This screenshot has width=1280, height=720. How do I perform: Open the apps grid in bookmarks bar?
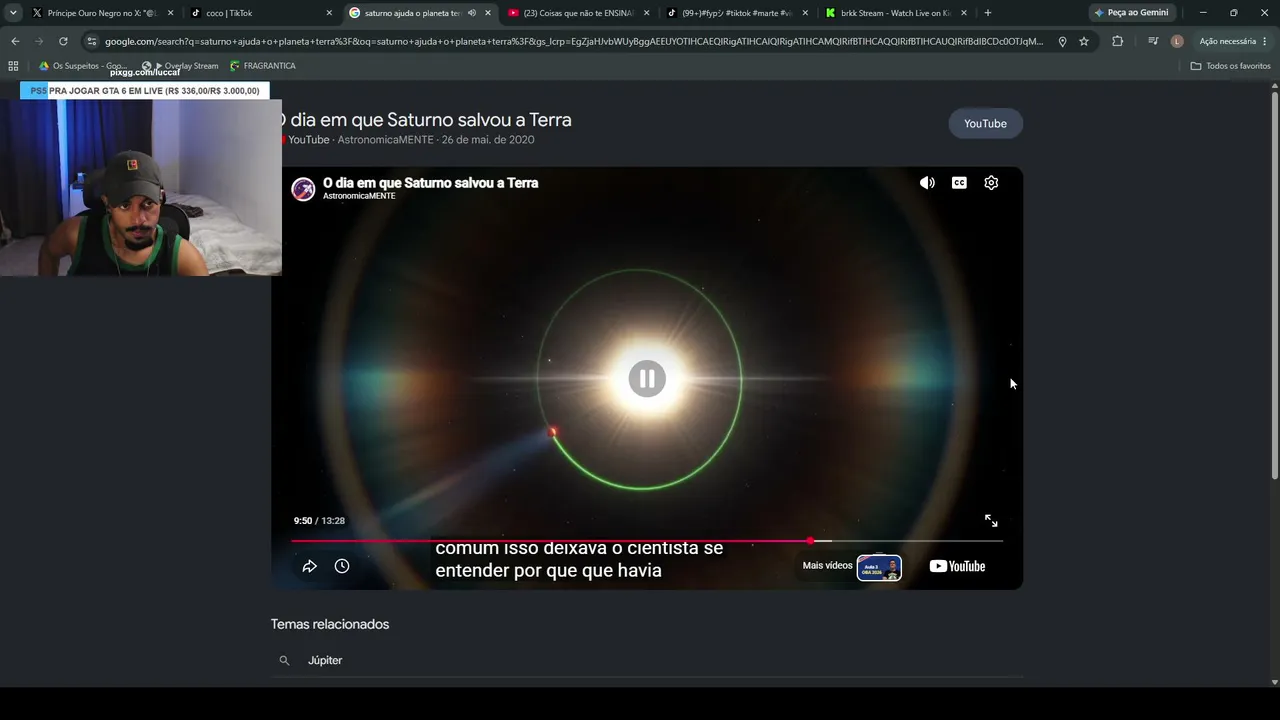coord(13,66)
